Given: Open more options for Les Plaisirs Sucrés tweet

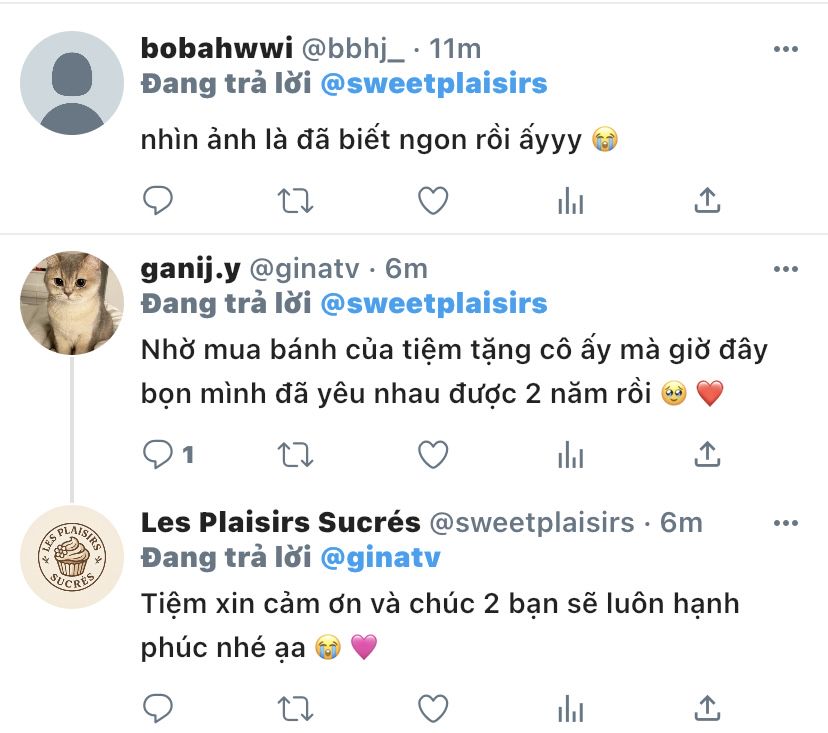Looking at the screenshot, I should pyautogui.click(x=785, y=523).
